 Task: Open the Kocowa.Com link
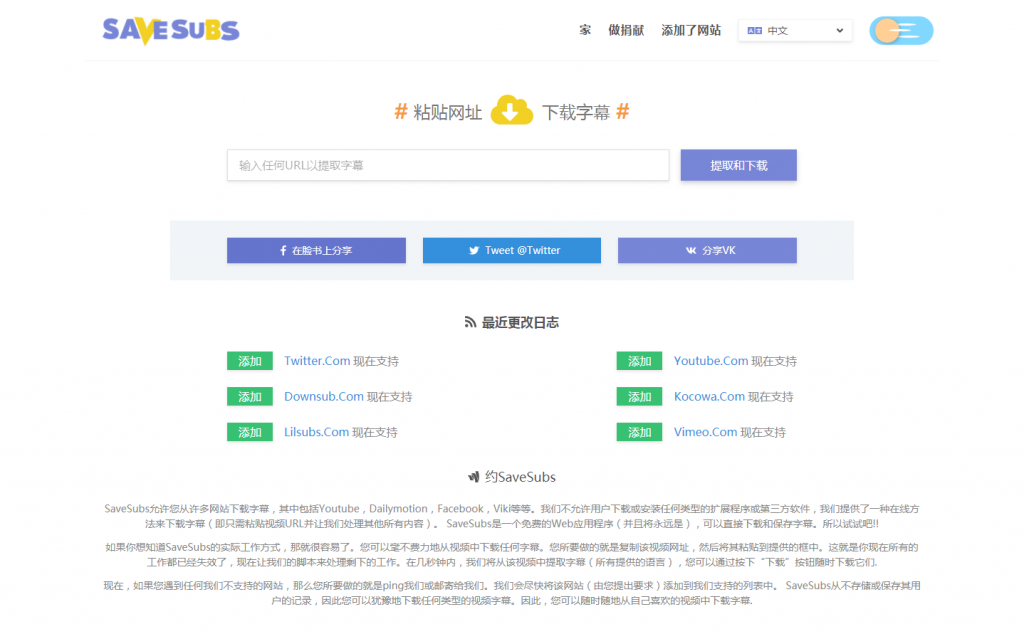pyautogui.click(x=709, y=396)
